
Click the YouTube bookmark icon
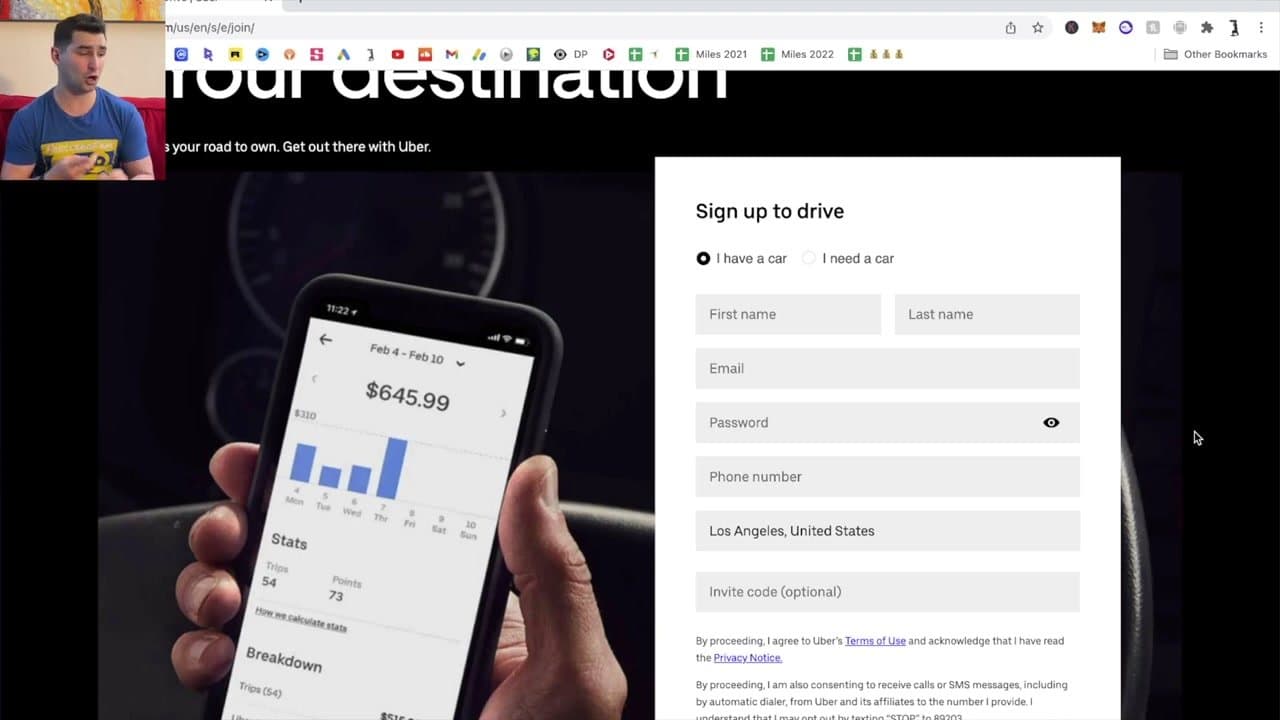point(397,54)
